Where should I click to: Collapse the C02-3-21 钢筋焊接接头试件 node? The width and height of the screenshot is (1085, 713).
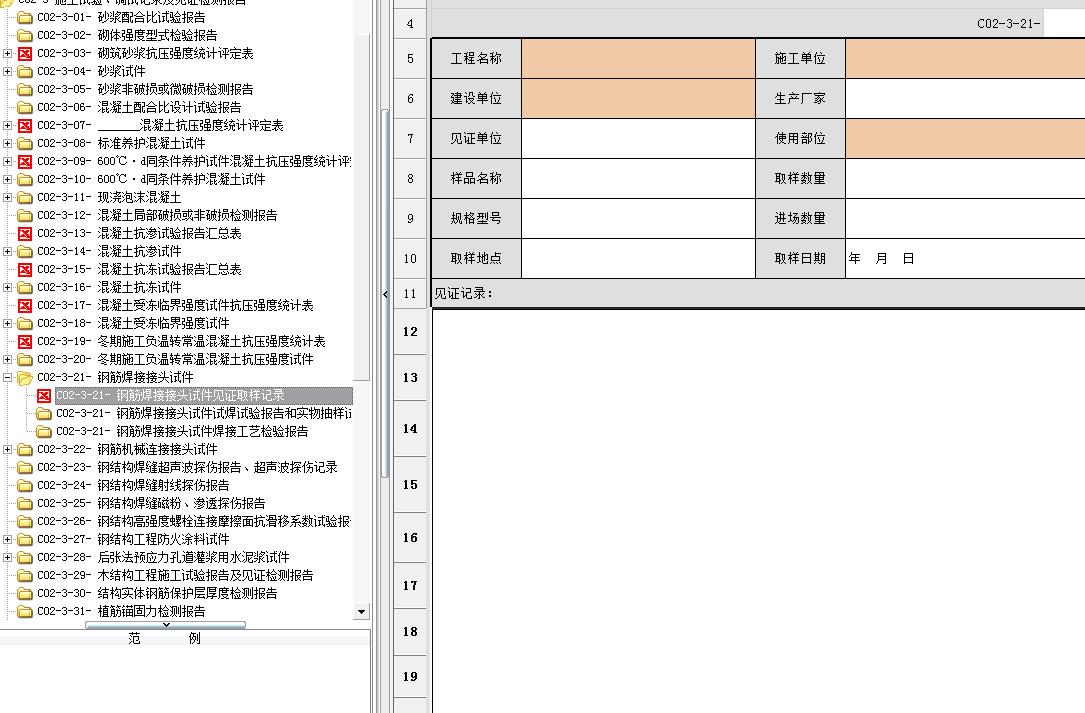tap(8, 377)
